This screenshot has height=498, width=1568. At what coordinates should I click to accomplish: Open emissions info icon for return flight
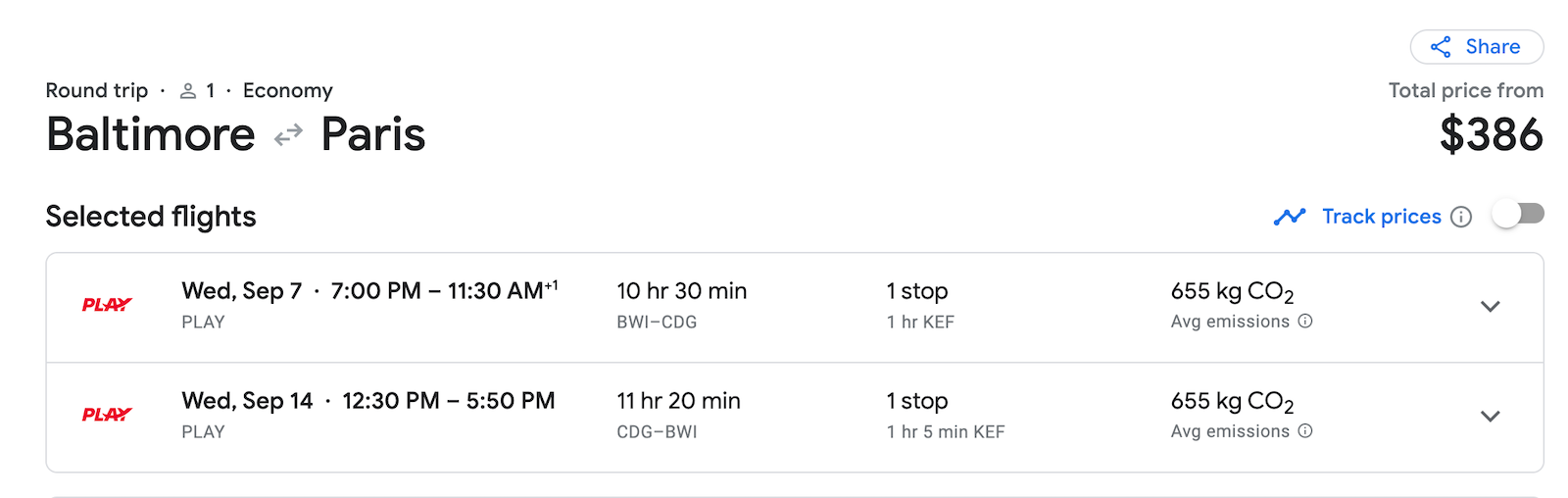(x=1305, y=431)
